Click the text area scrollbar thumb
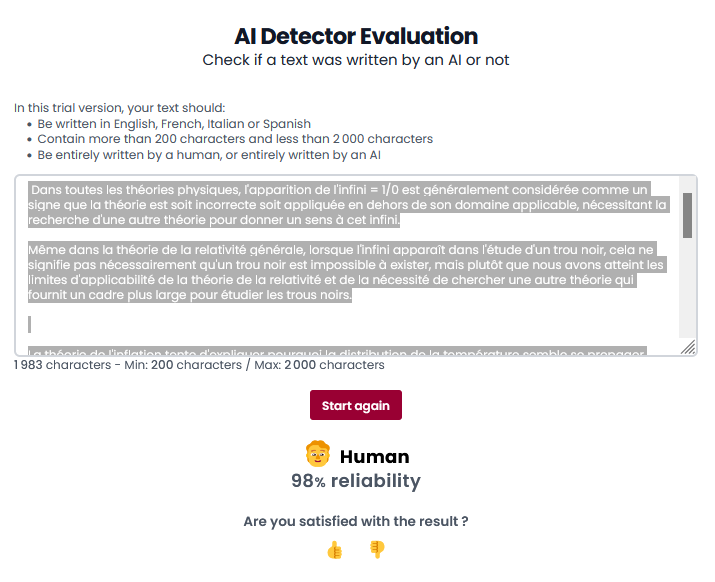This screenshot has height=582, width=715. (687, 214)
